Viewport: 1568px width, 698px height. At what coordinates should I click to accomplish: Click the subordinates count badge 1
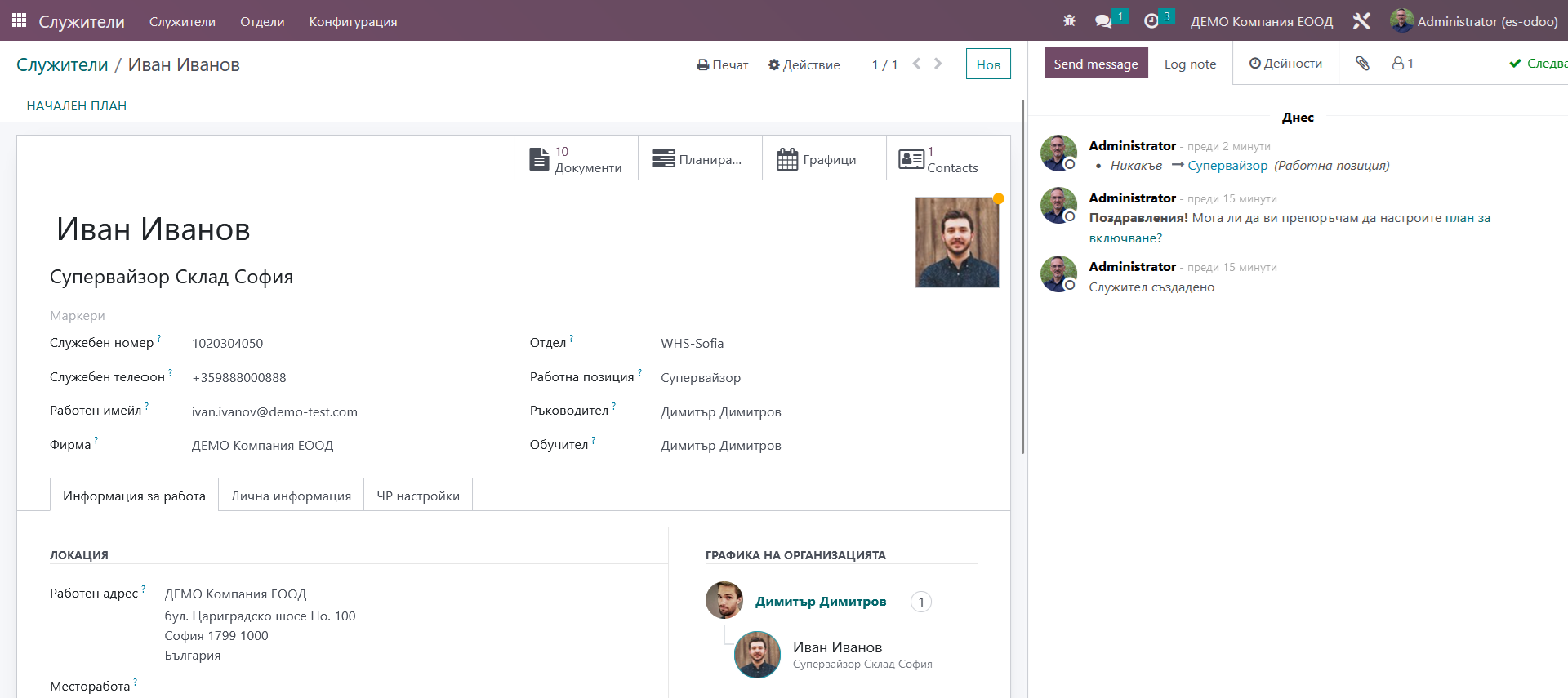921,602
